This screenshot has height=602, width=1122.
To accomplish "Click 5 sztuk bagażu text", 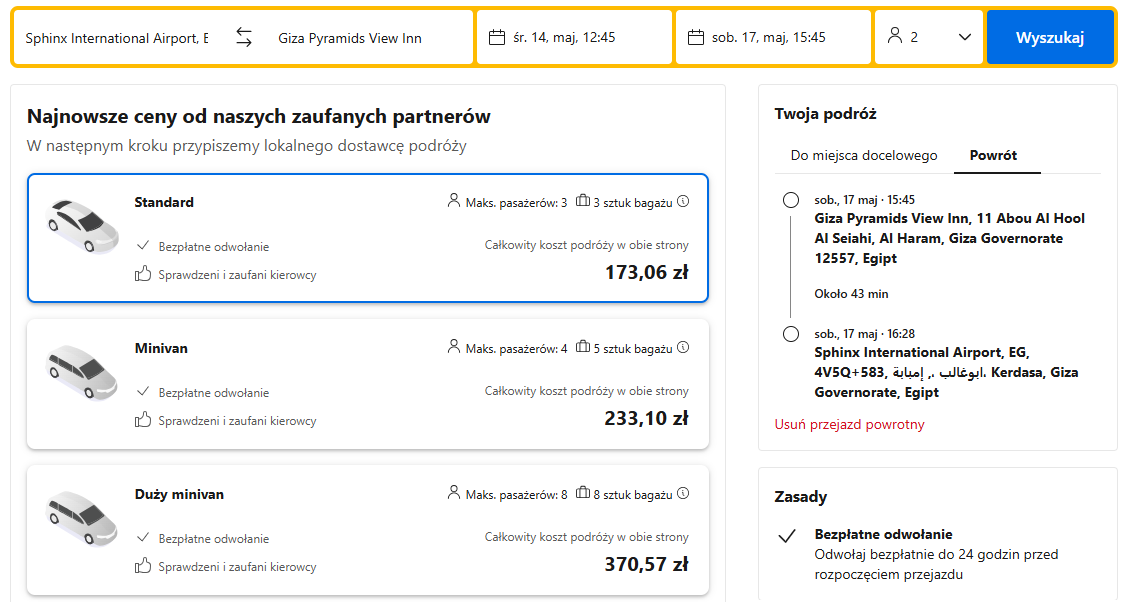I will [x=633, y=349].
